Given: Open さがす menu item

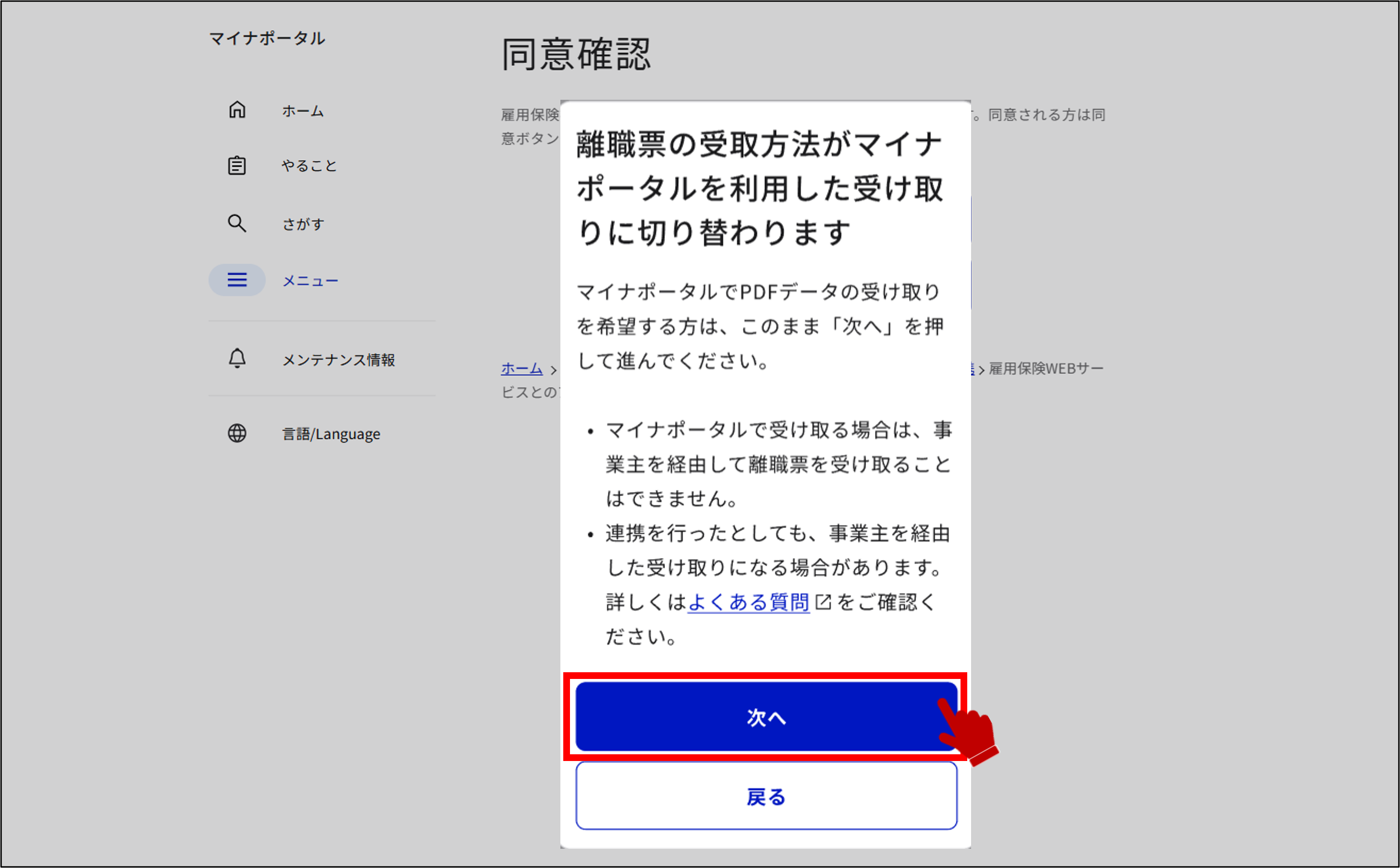Looking at the screenshot, I should point(303,224).
